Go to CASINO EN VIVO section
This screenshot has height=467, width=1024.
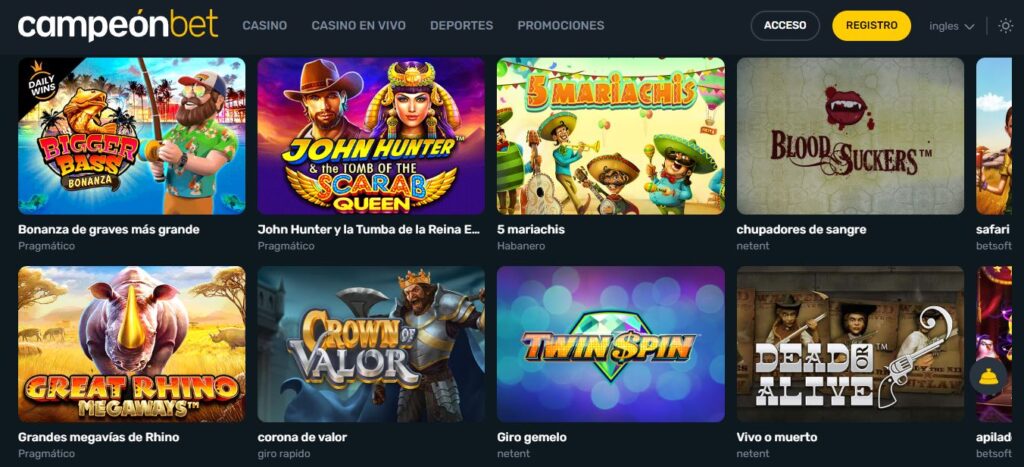(359, 25)
